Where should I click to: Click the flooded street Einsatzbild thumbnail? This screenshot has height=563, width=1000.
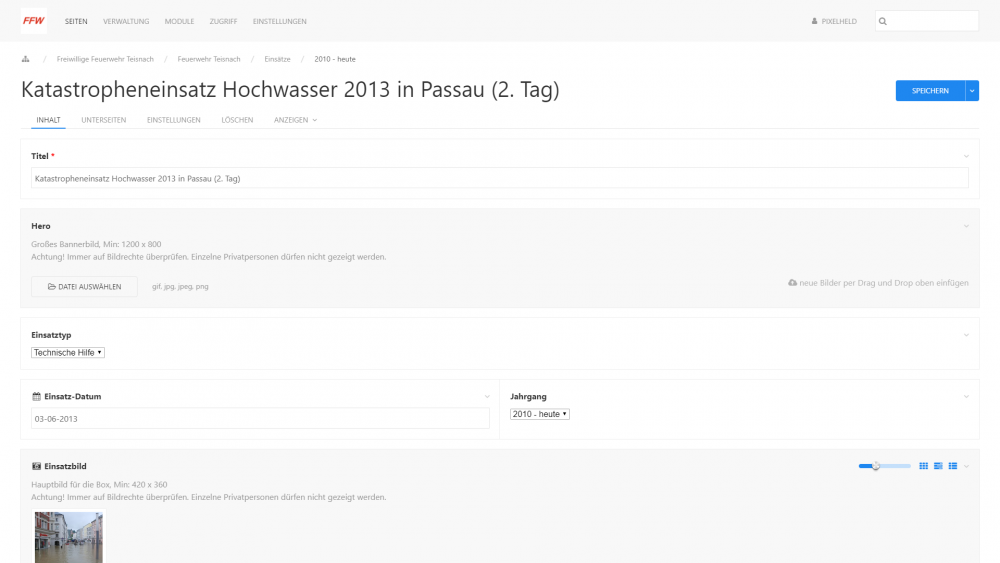(69, 537)
